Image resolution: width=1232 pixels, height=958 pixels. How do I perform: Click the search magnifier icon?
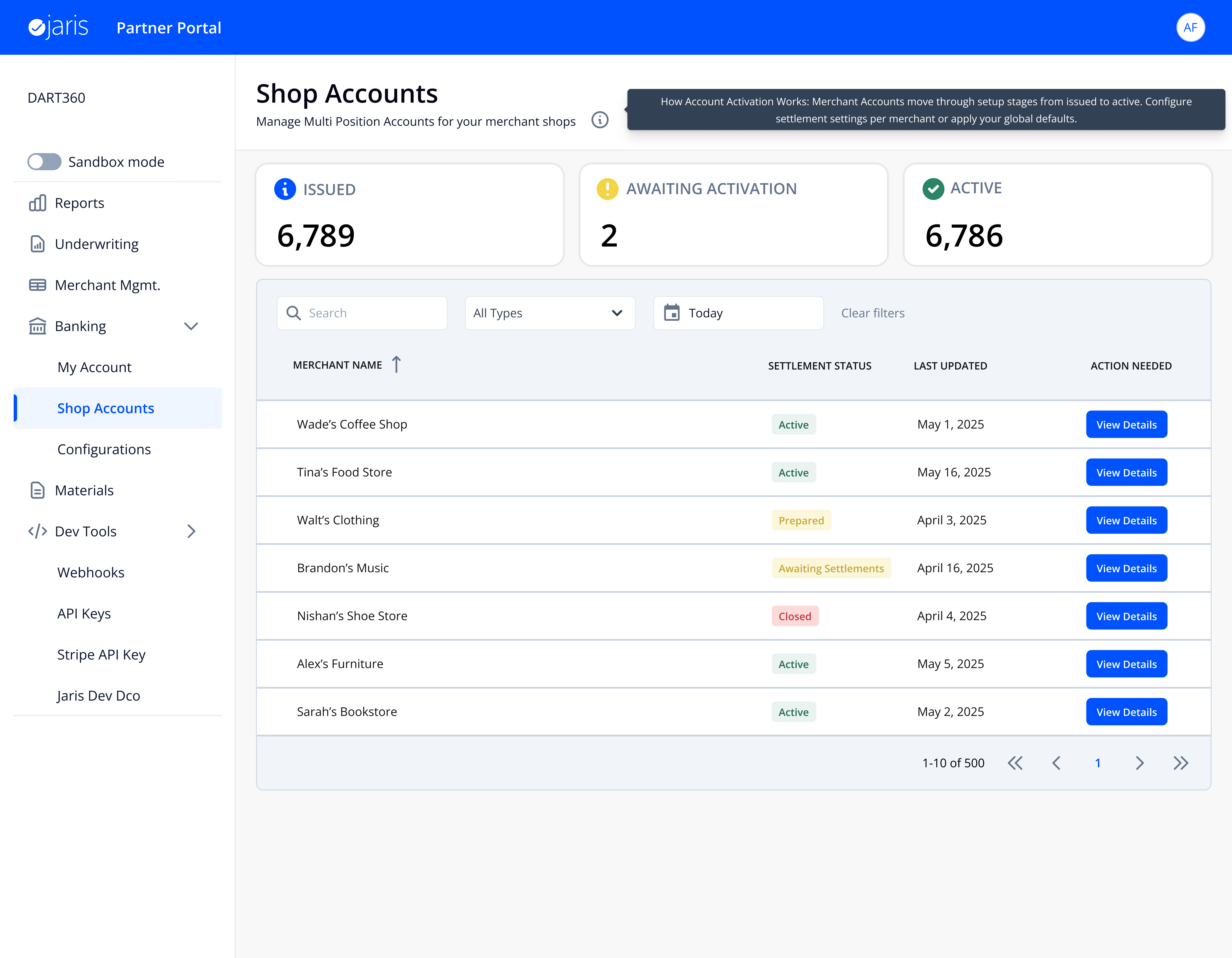tap(293, 313)
